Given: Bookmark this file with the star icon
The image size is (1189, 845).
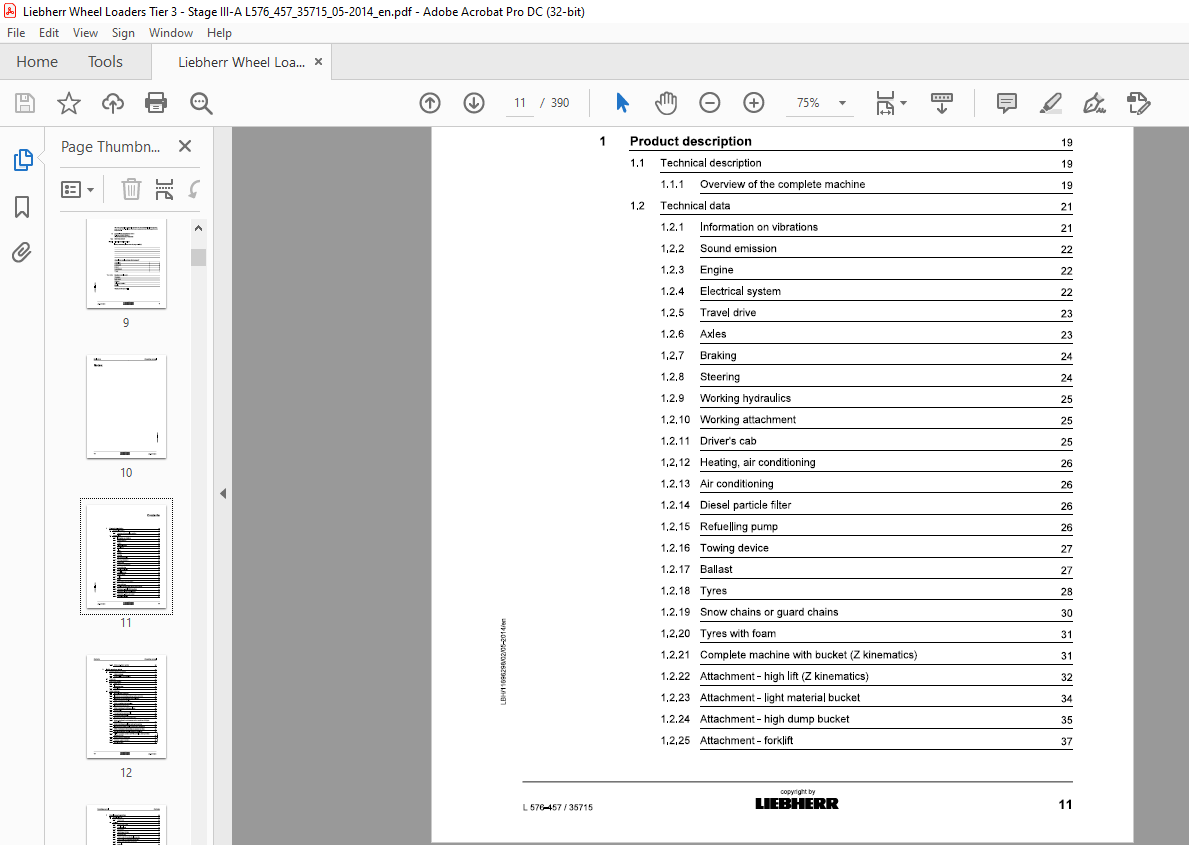Looking at the screenshot, I should tap(69, 103).
